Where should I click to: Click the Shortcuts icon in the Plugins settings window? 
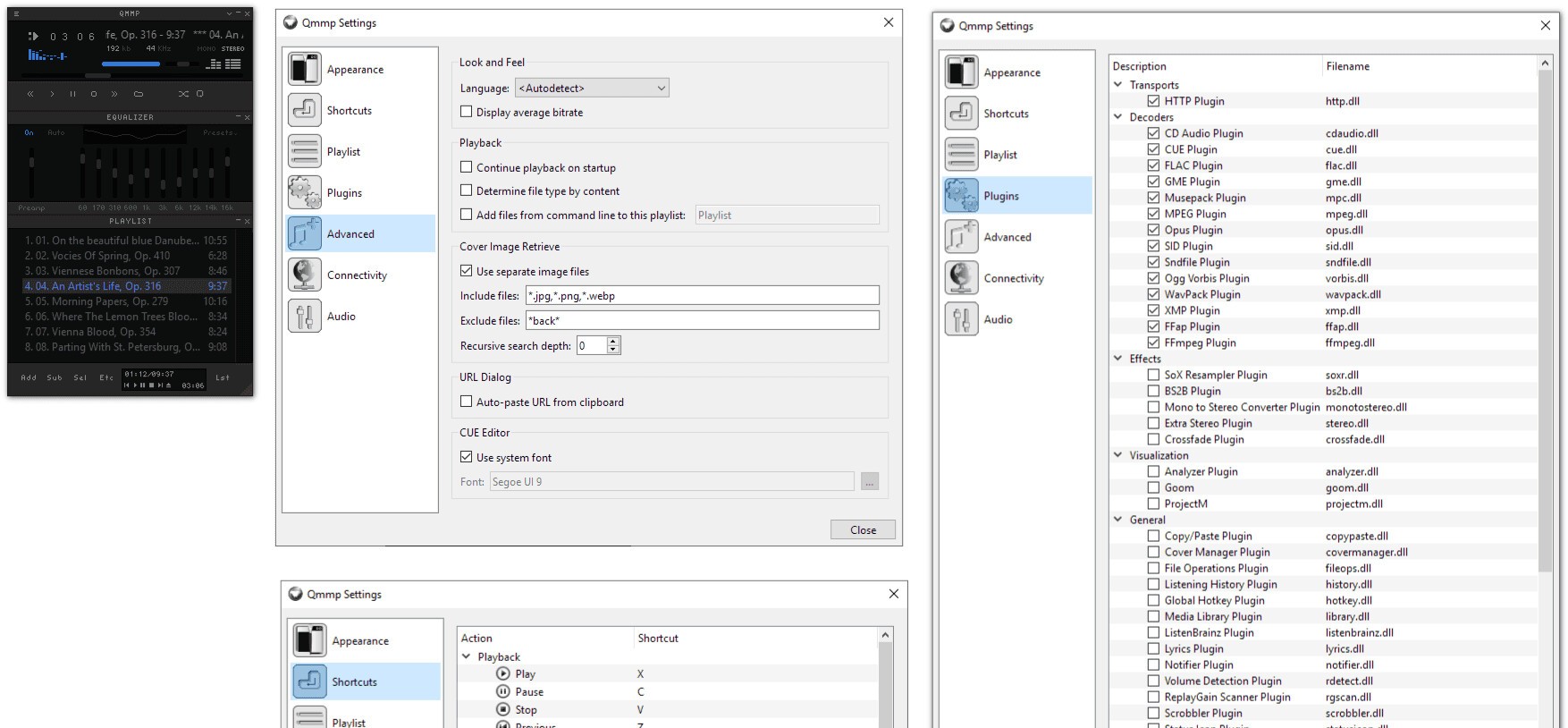coord(961,114)
